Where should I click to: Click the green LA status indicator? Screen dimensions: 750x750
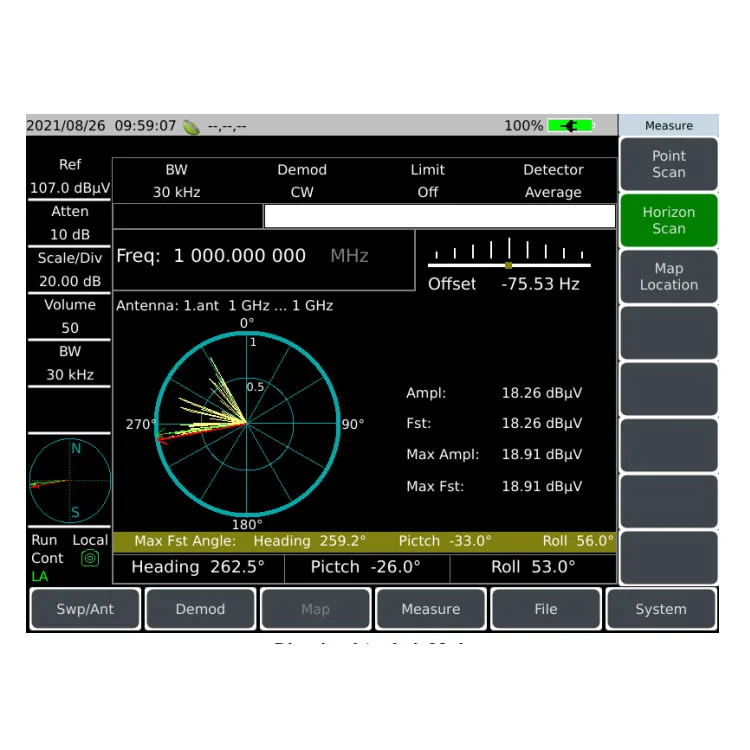point(40,576)
